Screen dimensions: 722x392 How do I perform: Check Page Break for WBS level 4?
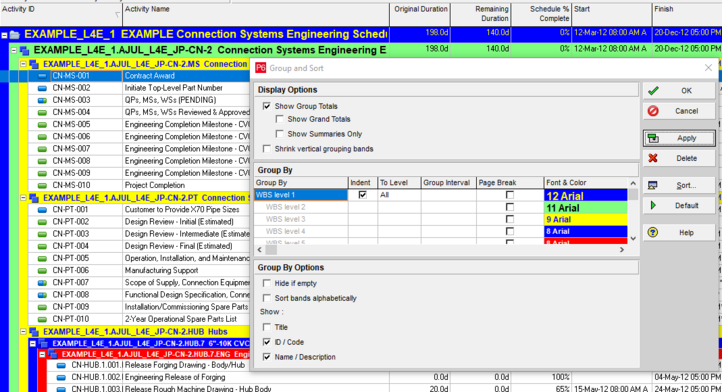pos(510,231)
